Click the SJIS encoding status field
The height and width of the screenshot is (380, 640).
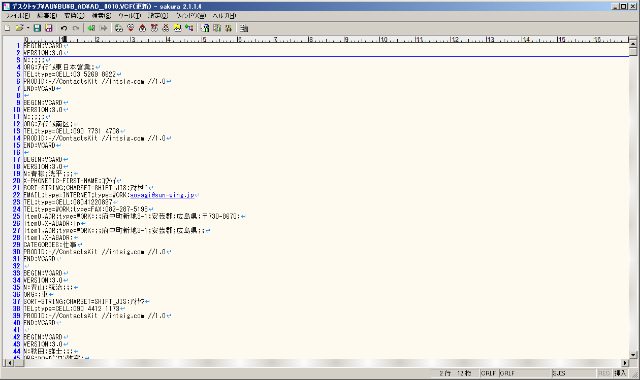573,373
